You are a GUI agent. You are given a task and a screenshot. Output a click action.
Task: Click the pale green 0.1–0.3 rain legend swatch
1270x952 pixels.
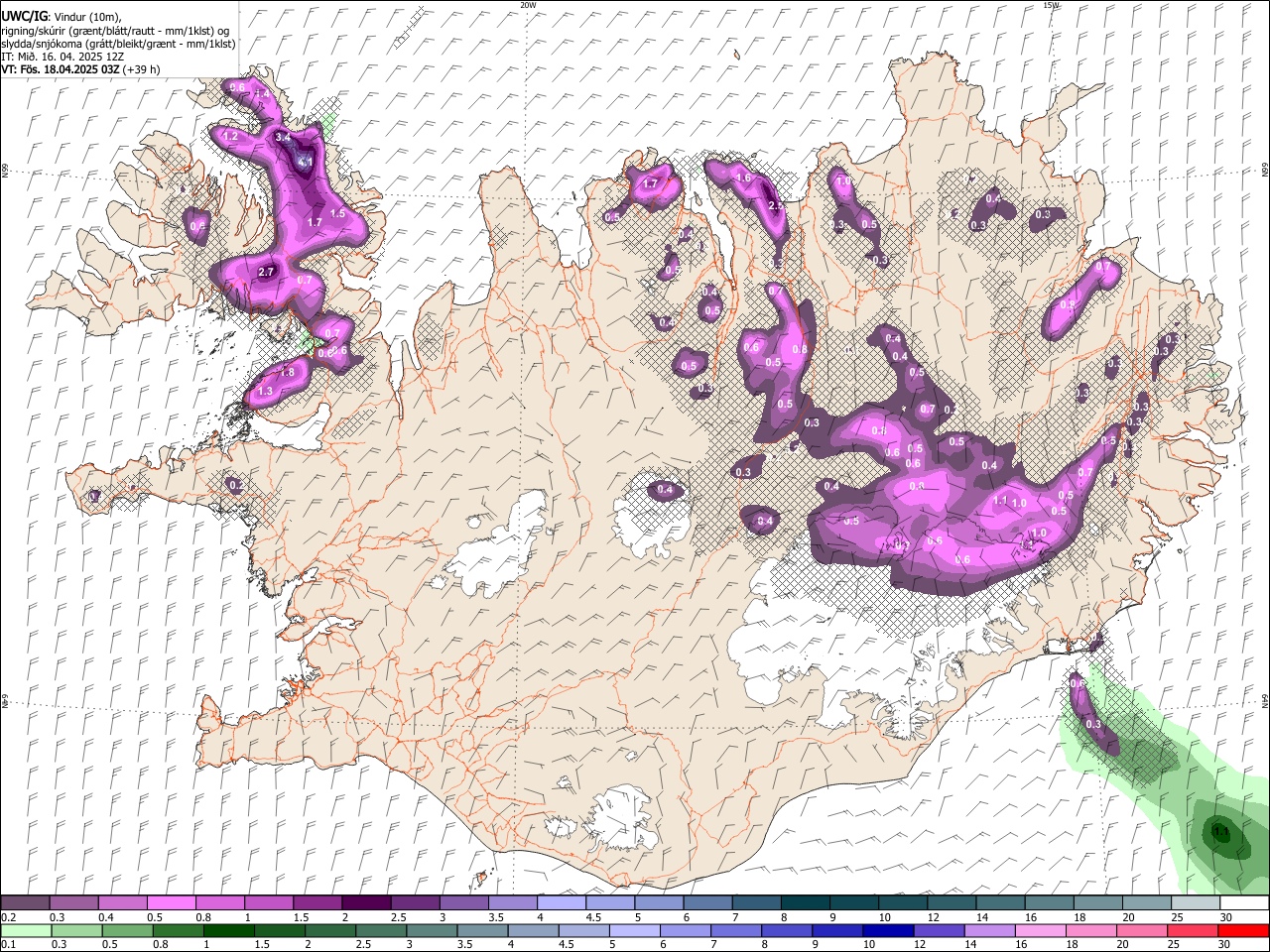[x=25, y=930]
